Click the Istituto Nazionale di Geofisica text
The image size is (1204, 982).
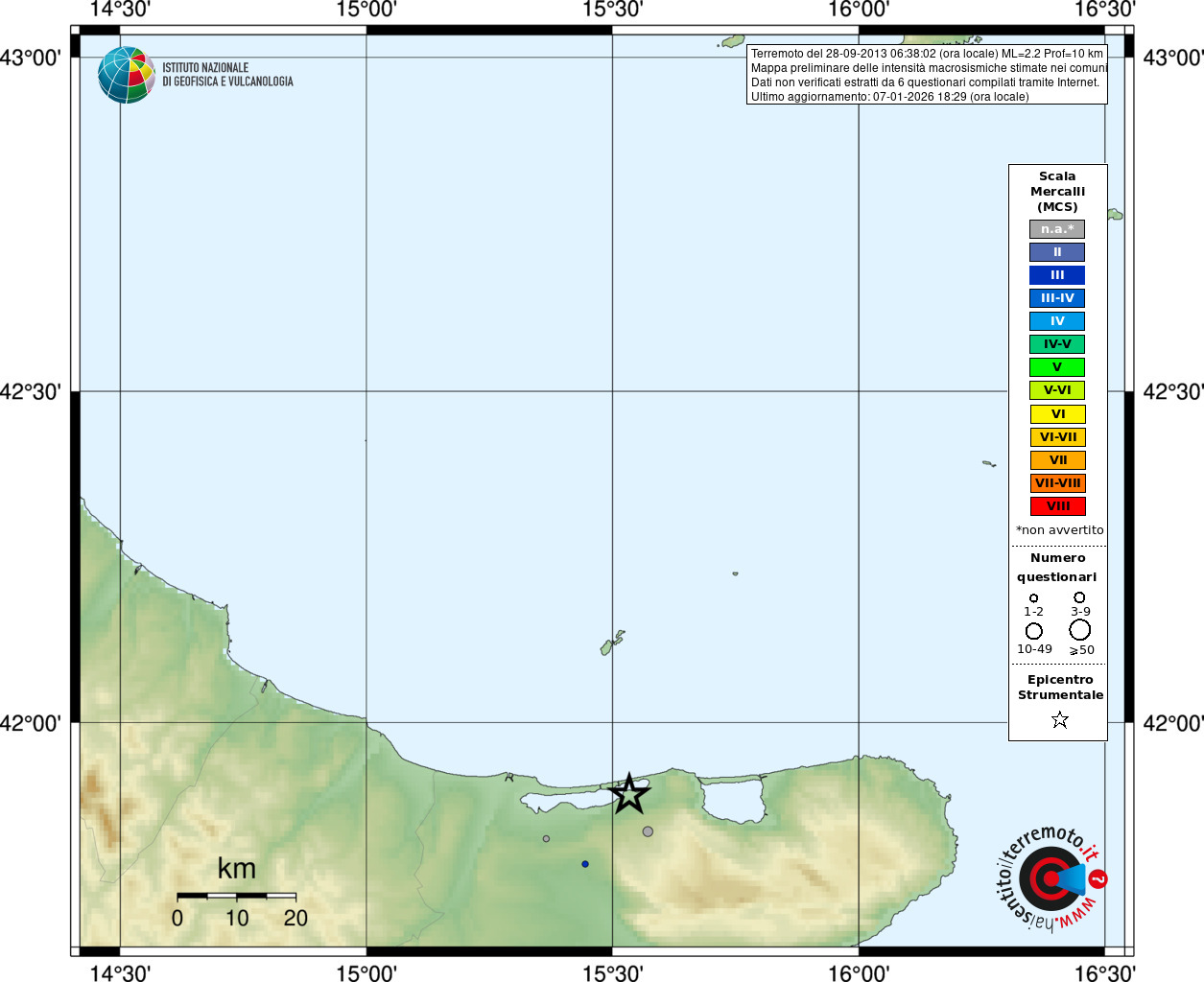(x=227, y=75)
